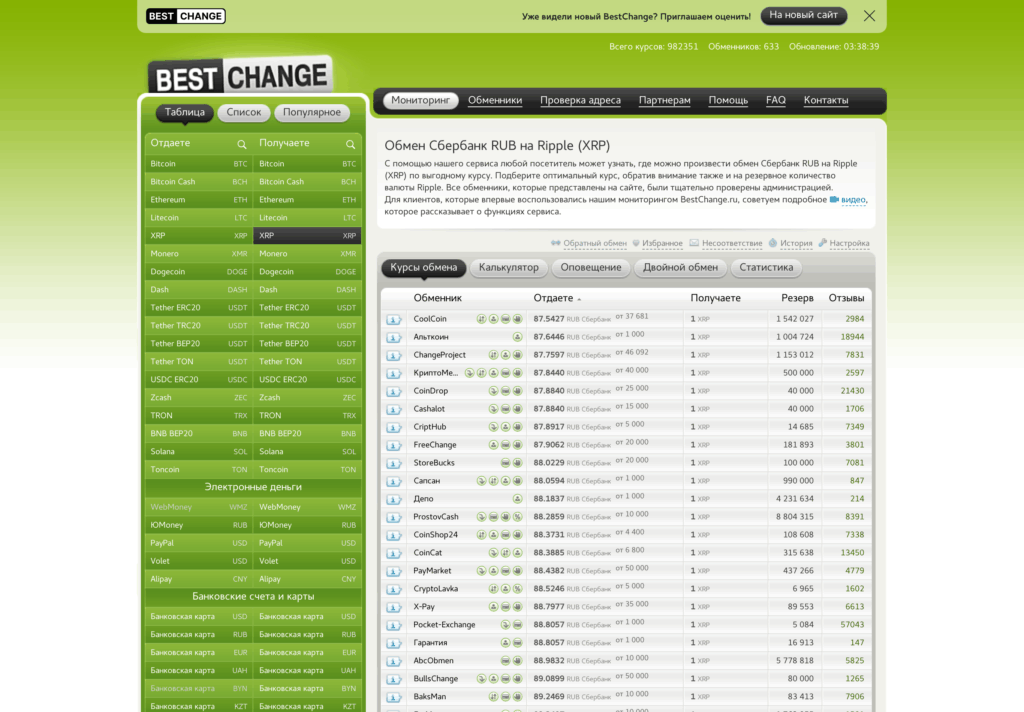This screenshot has height=712, width=1024.
Task: Click the Настройка link
Action: click(849, 243)
